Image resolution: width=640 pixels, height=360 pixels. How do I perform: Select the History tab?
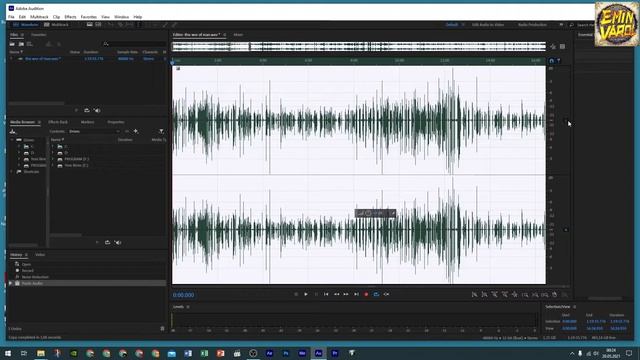coord(16,255)
